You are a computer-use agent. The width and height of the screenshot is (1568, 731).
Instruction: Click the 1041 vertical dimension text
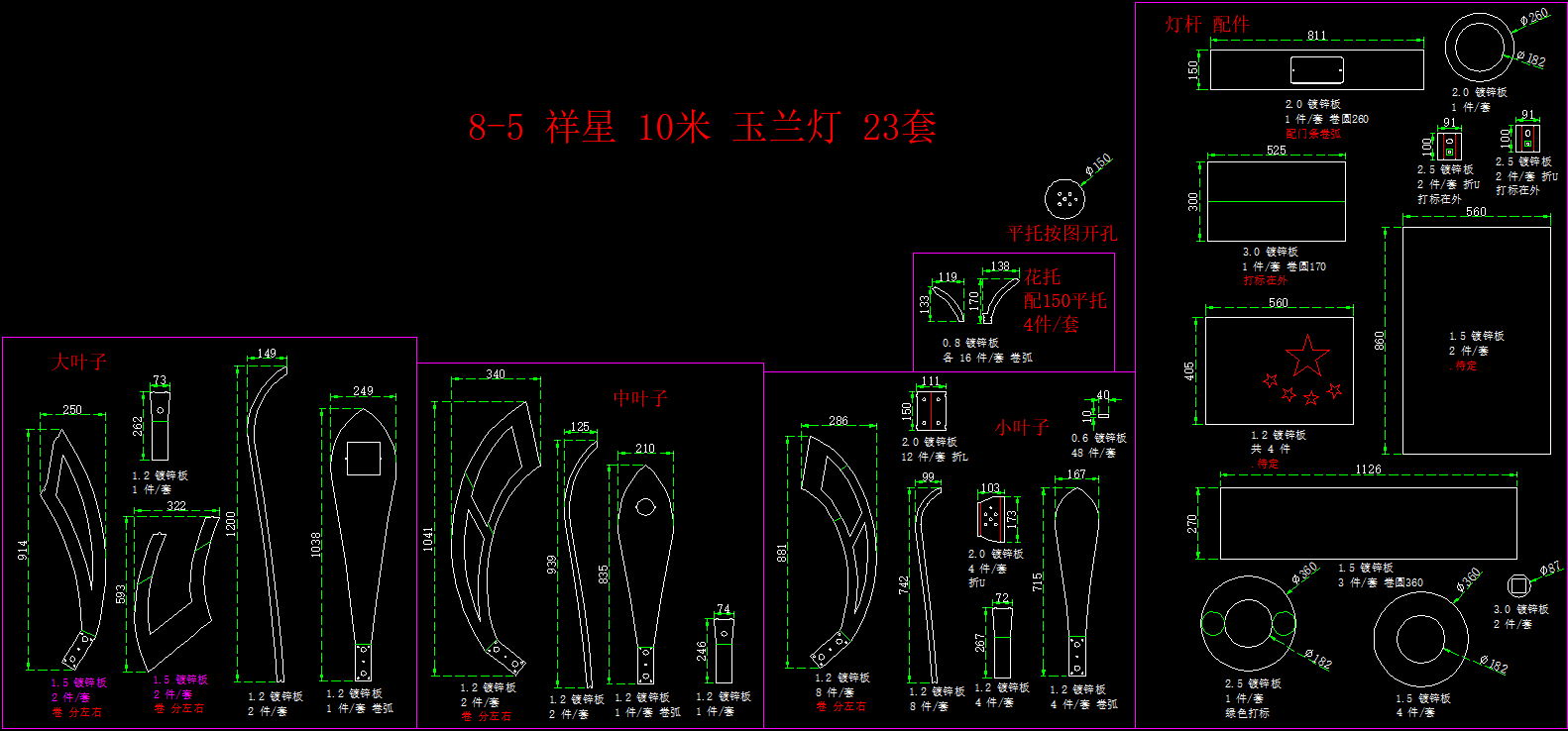pyautogui.click(x=428, y=539)
